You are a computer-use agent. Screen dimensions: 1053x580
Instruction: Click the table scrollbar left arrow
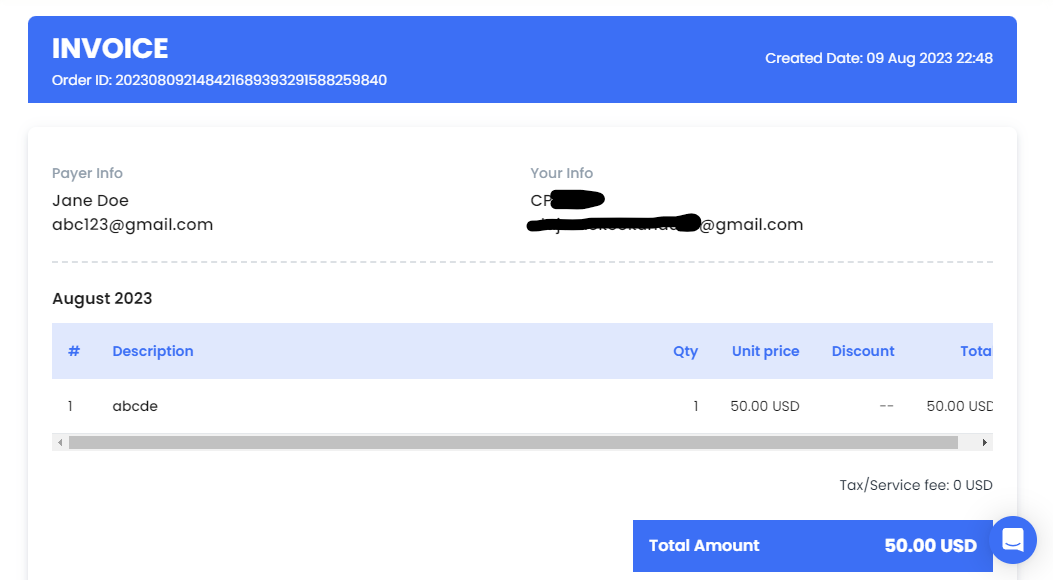point(60,442)
